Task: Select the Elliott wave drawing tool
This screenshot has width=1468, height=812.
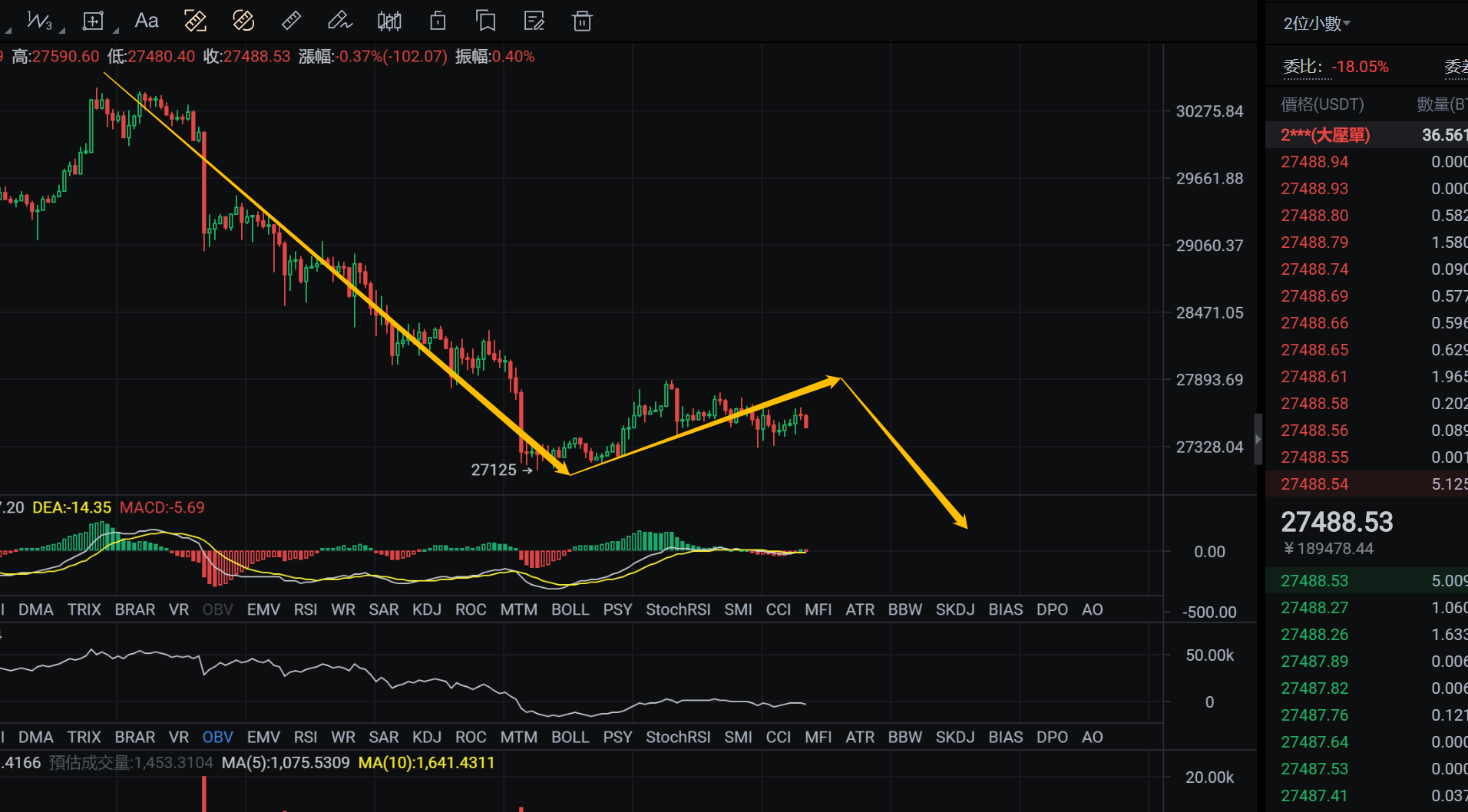Action: pyautogui.click(x=39, y=21)
